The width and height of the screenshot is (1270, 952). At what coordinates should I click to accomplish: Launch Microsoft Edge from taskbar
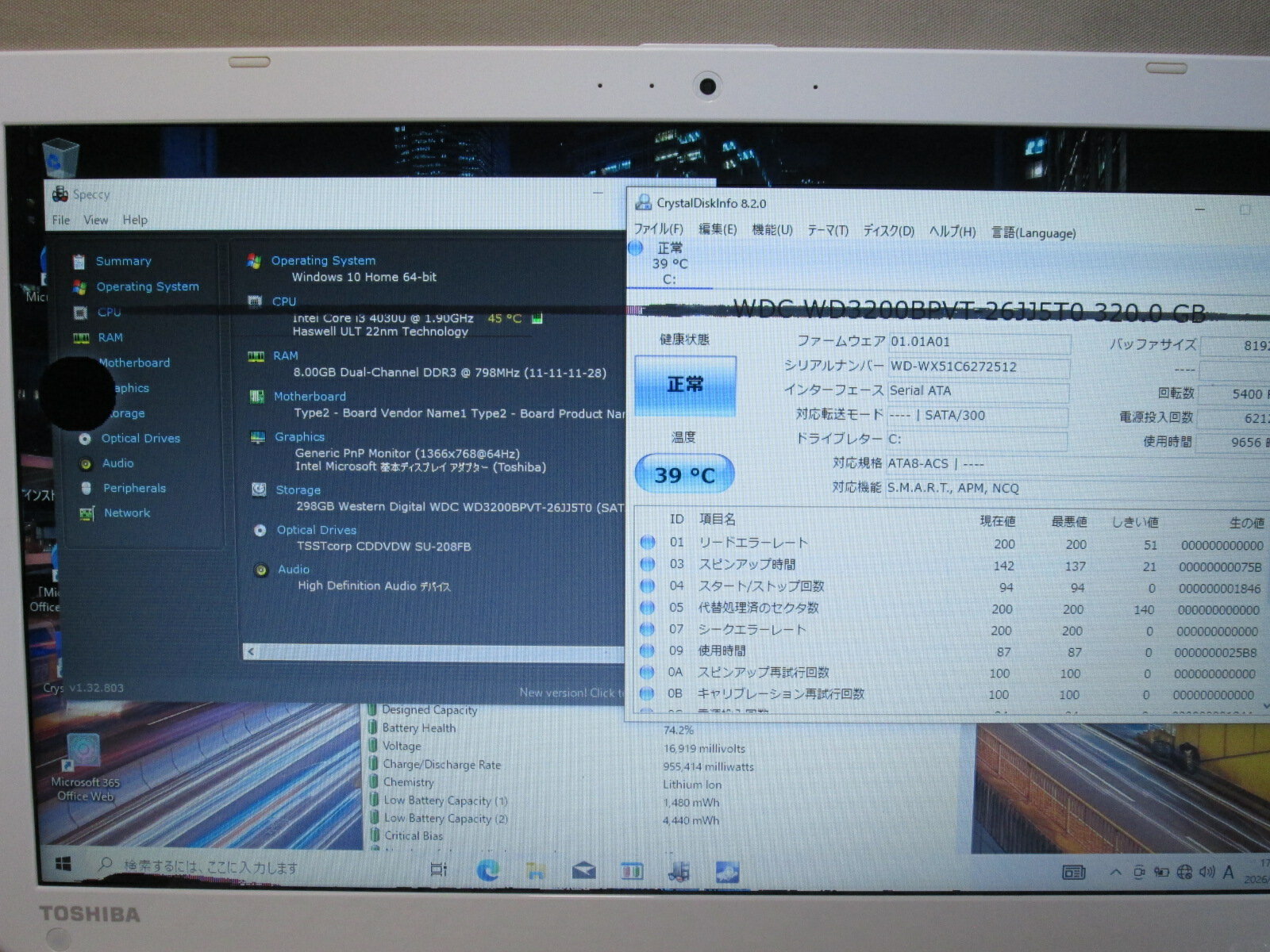(x=487, y=870)
